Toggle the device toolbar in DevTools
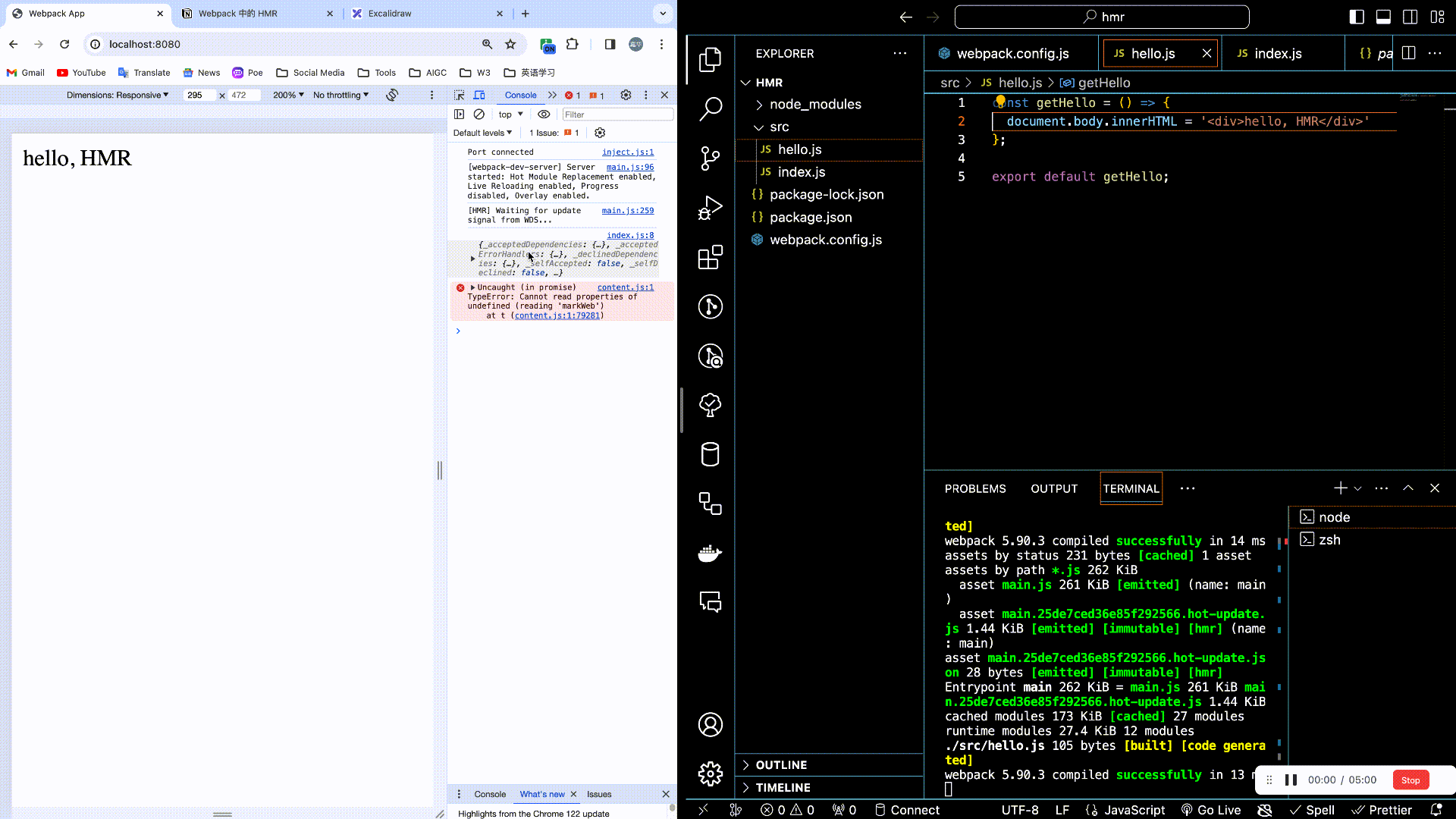Viewport: 1456px width, 819px height. 479,95
